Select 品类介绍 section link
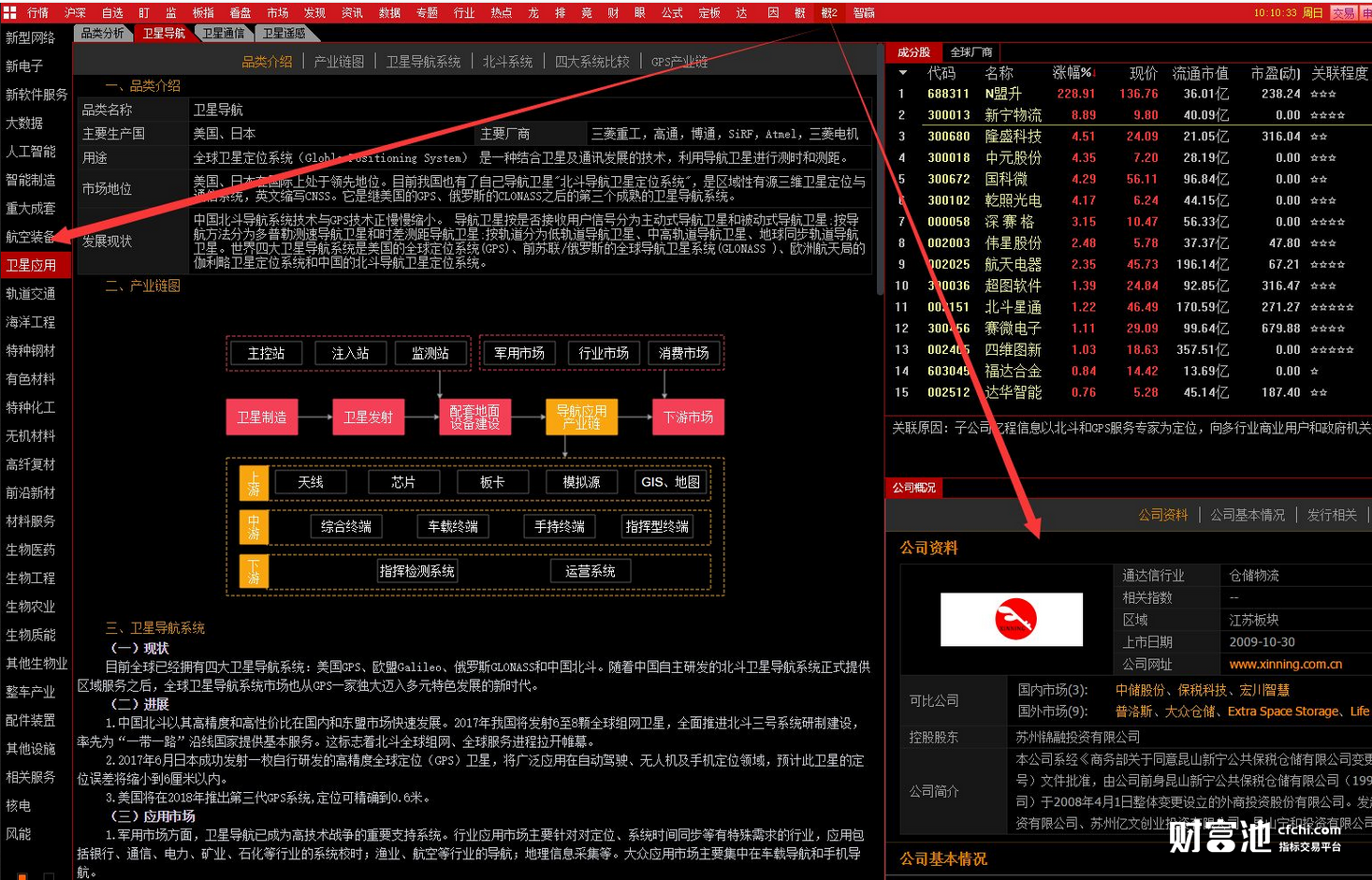The width and height of the screenshot is (1372, 880). coord(267,62)
